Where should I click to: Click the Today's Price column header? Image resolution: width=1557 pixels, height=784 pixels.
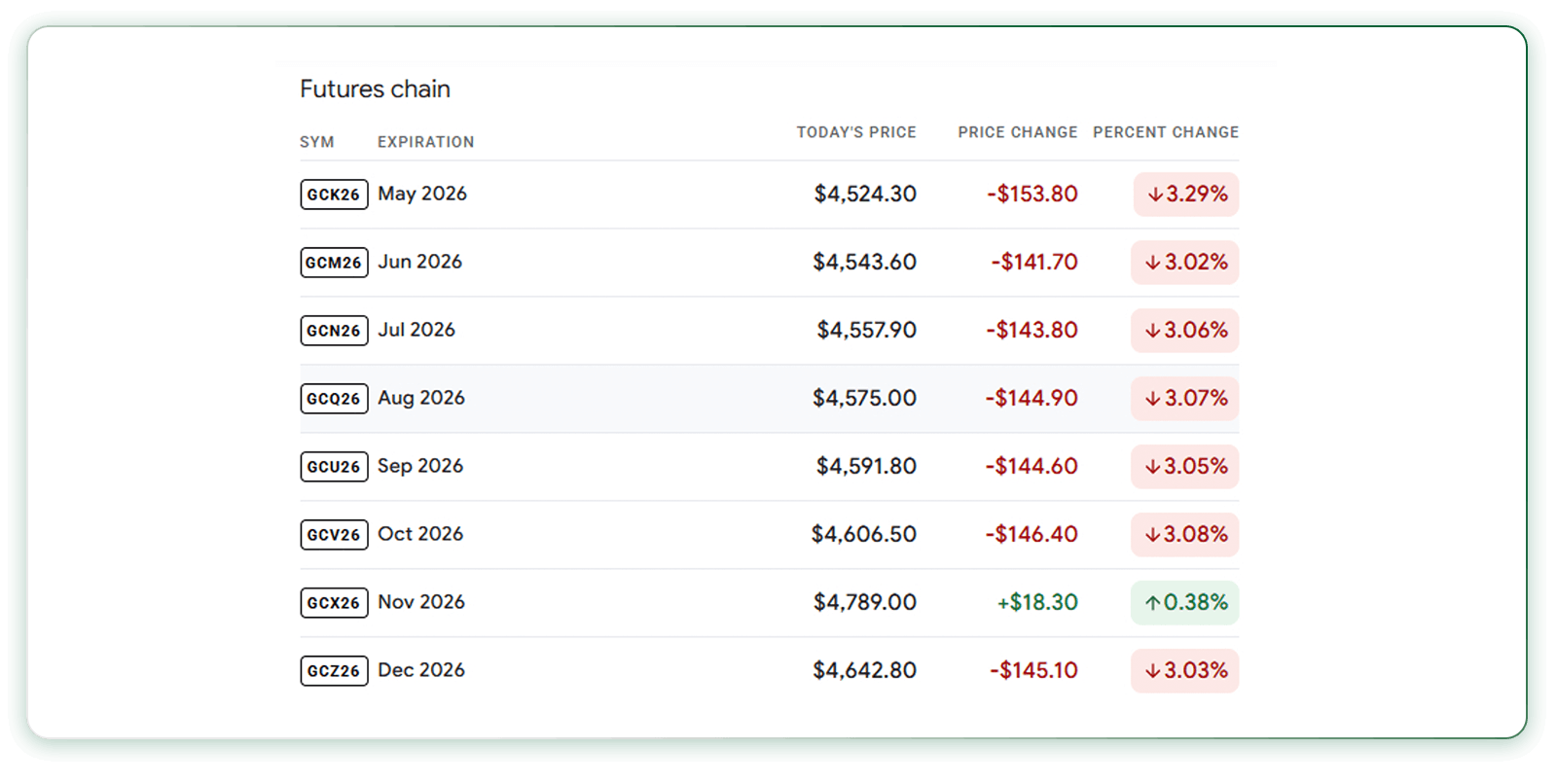pos(856,132)
